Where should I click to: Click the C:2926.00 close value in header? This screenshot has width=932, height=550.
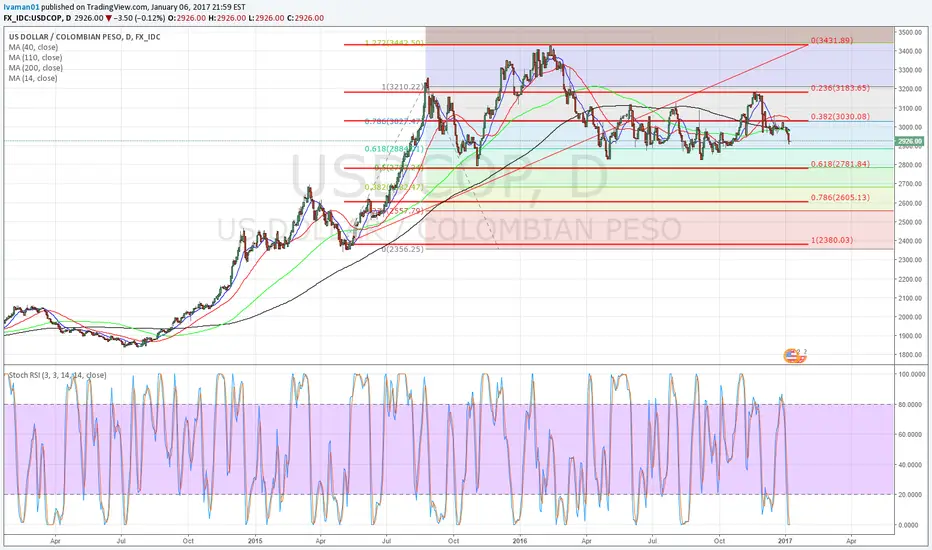click(305, 18)
